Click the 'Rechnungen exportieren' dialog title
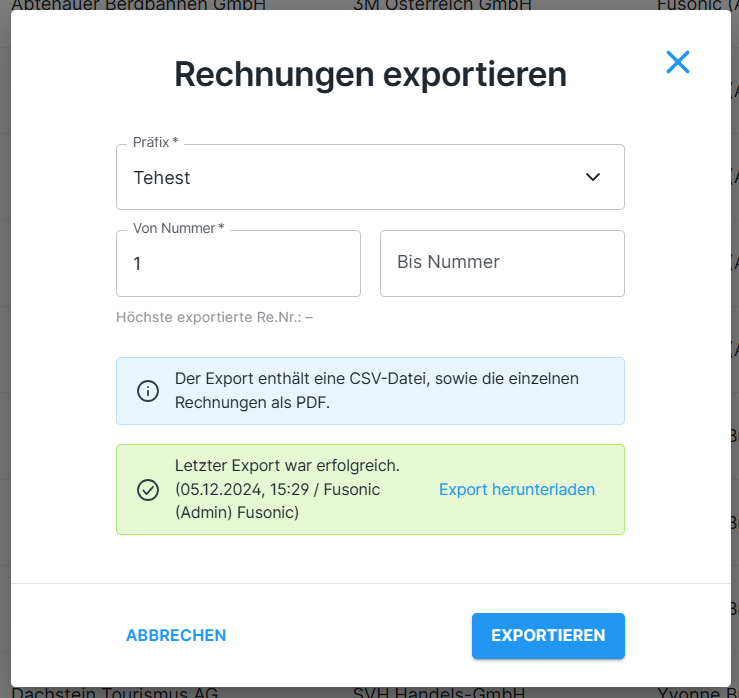 click(x=370, y=74)
